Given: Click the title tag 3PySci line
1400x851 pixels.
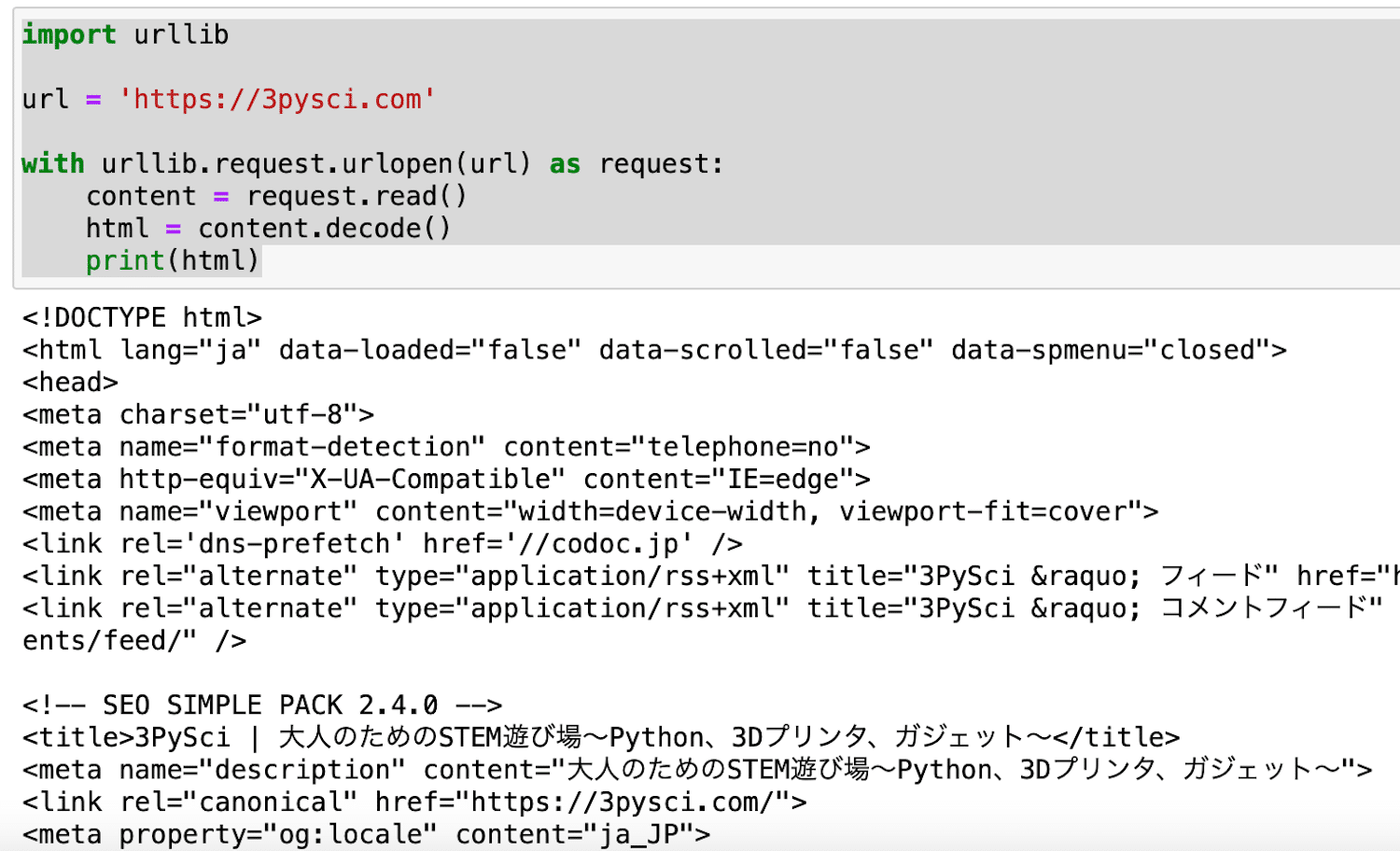Looking at the screenshot, I should tap(601, 737).
